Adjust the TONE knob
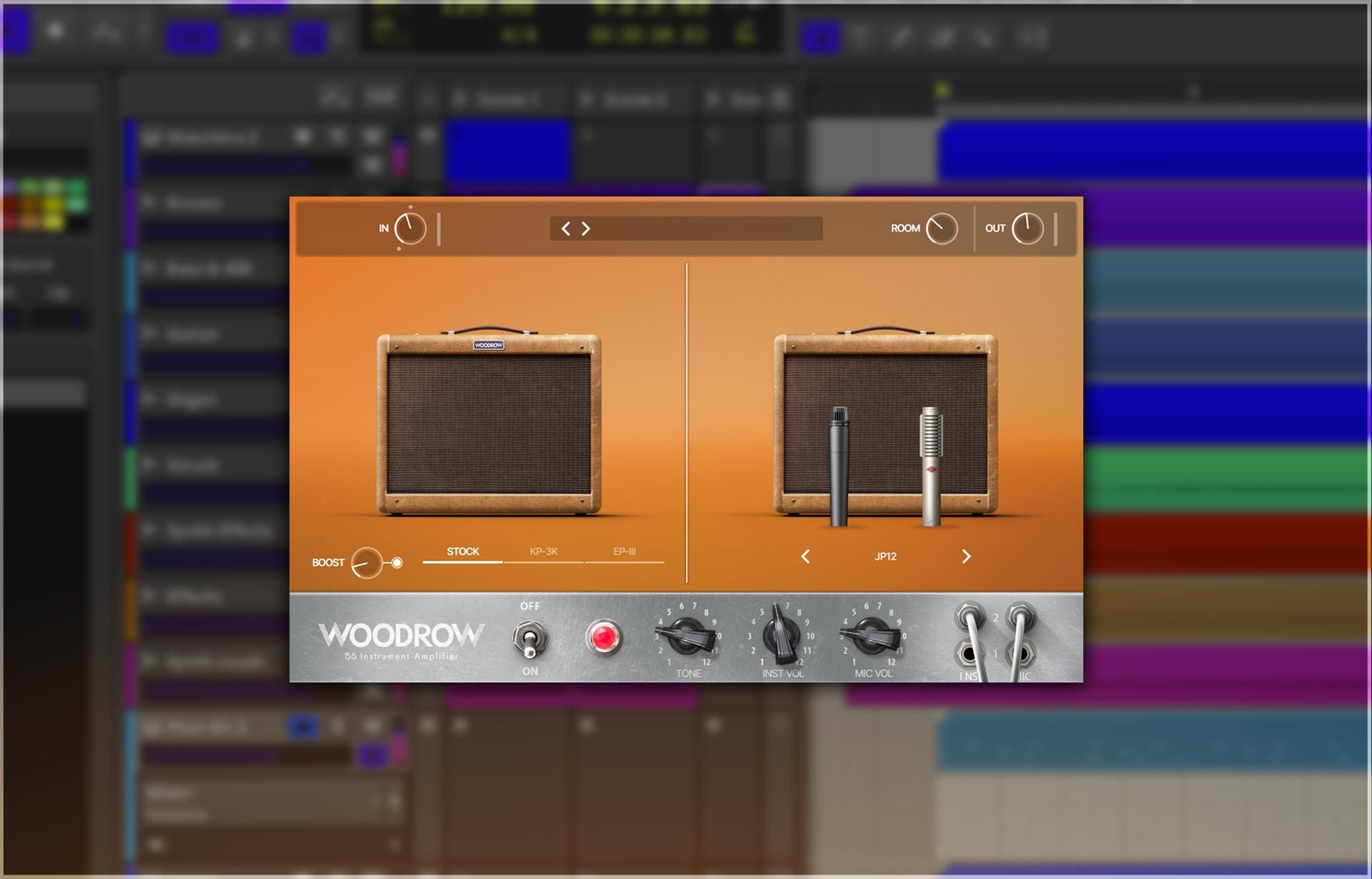Image resolution: width=1372 pixels, height=879 pixels. (x=686, y=635)
